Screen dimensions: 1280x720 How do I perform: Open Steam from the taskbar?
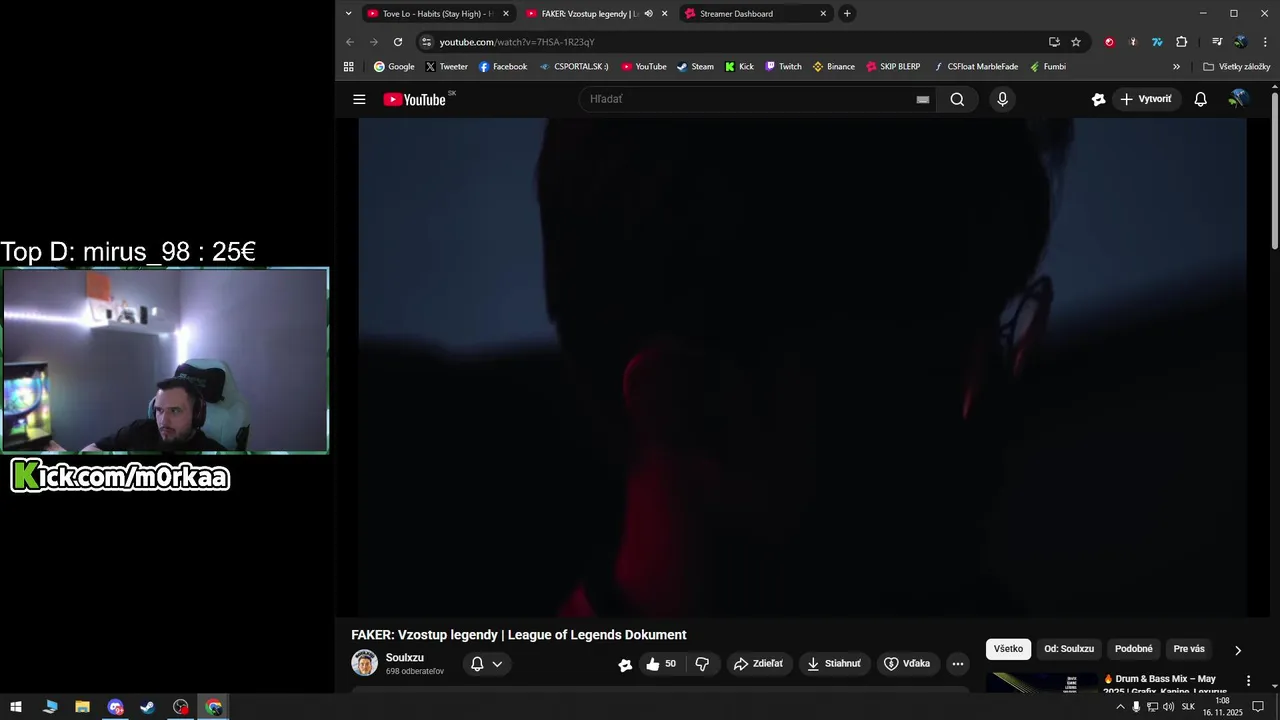[147, 707]
